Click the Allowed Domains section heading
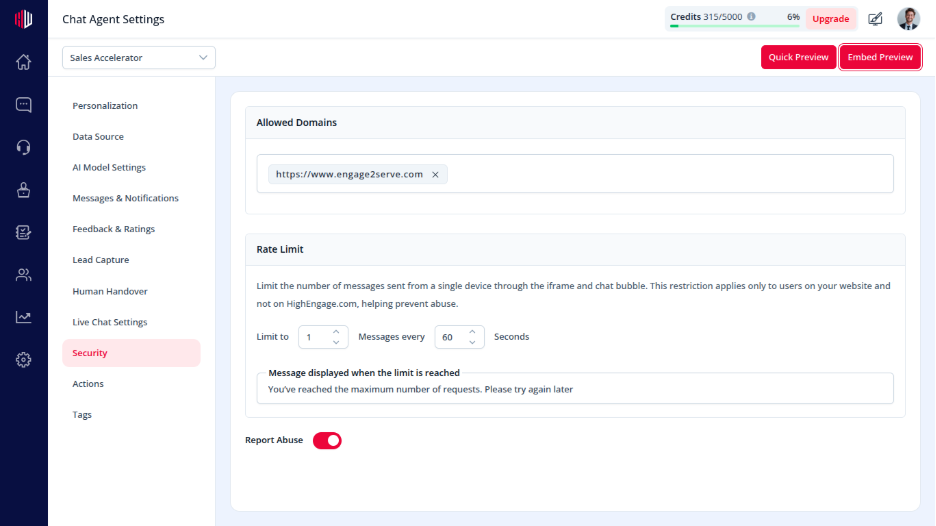The height and width of the screenshot is (526, 936). click(297, 122)
